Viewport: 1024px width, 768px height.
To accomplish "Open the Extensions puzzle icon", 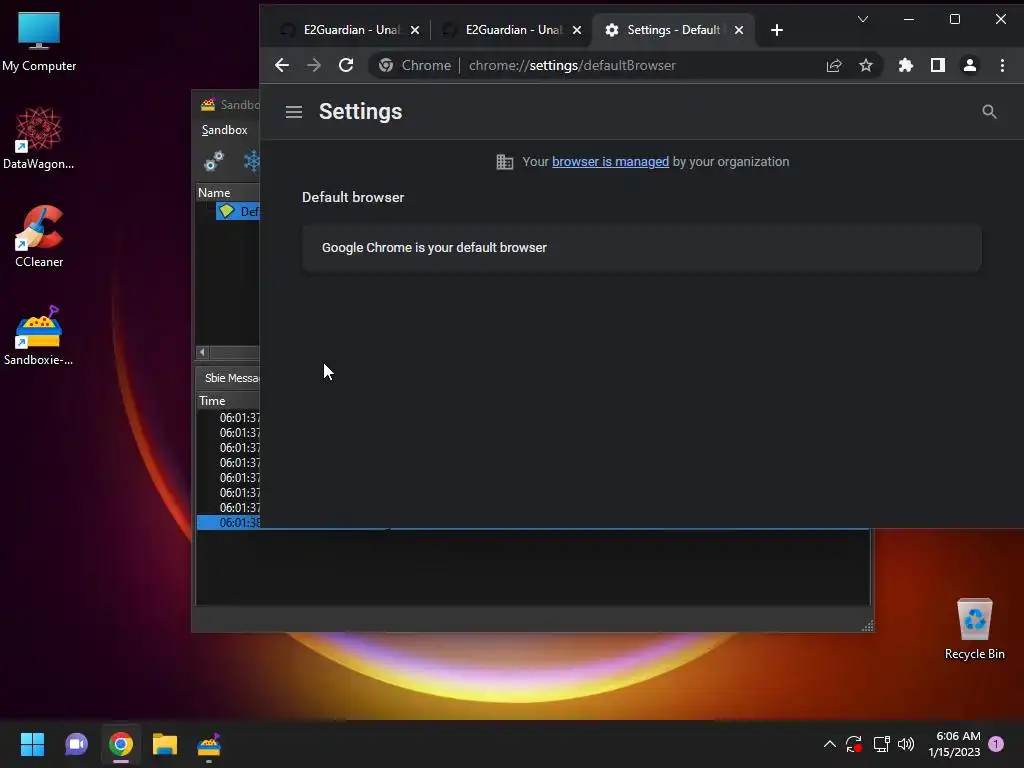I will pyautogui.click(x=906, y=65).
